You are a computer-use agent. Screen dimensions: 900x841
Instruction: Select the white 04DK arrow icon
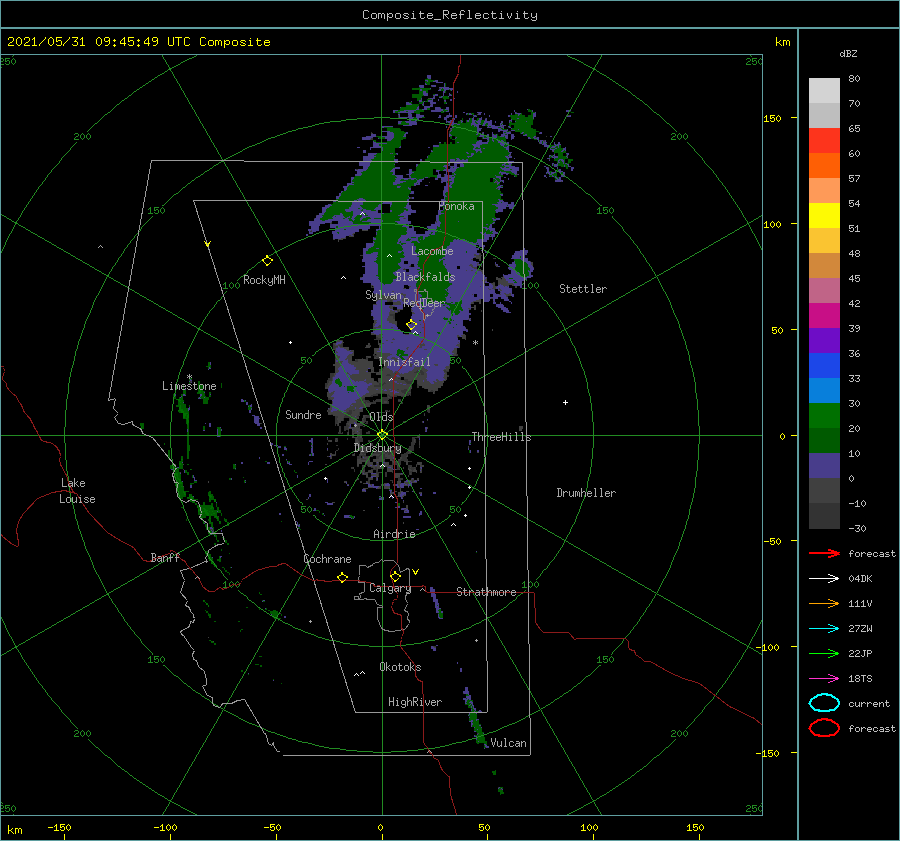(x=824, y=578)
